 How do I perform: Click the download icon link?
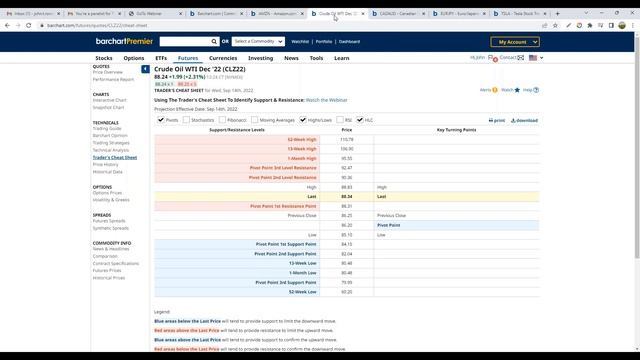pos(524,120)
